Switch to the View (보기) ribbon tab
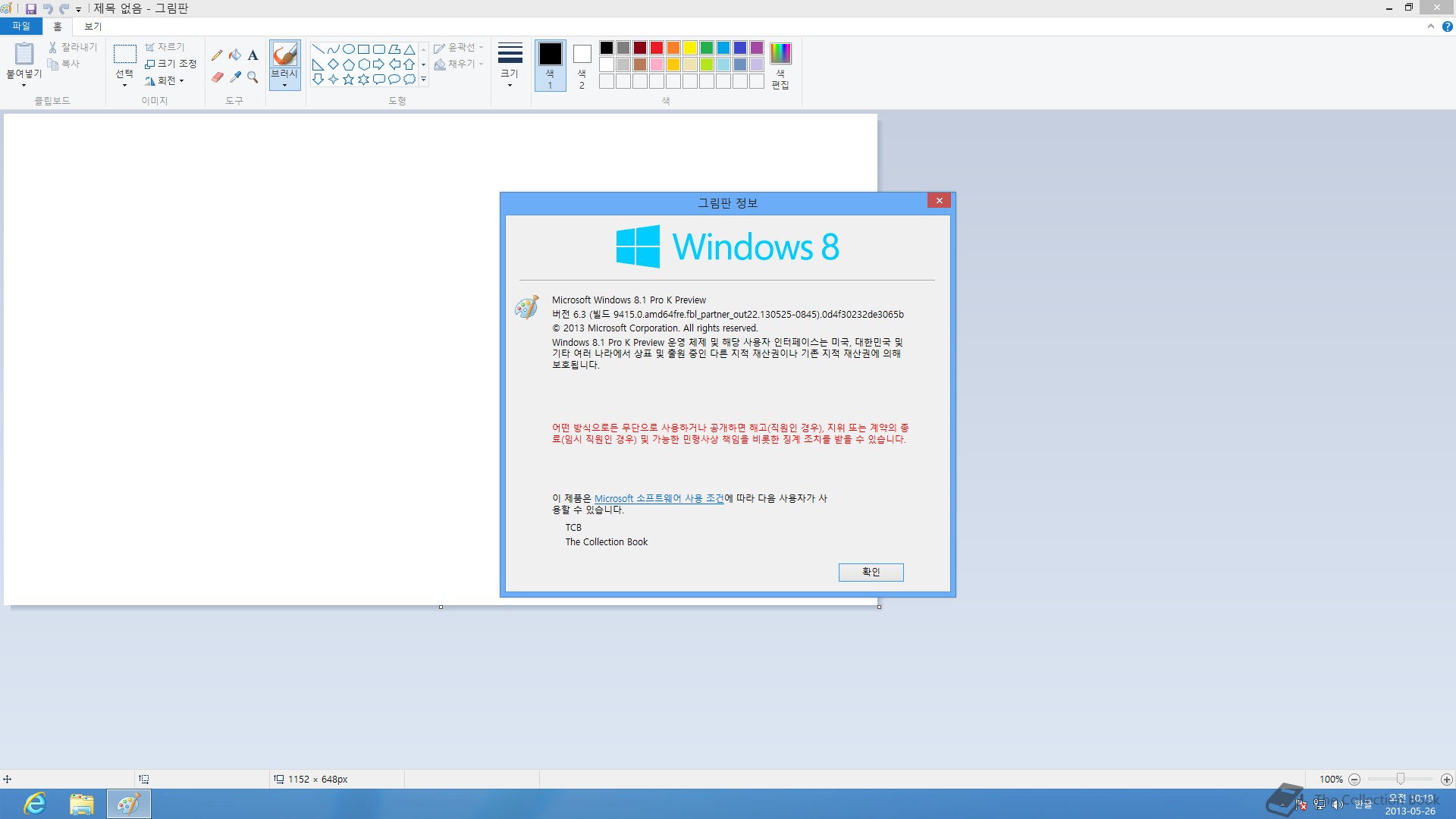This screenshot has height=819, width=1456. coord(93,27)
